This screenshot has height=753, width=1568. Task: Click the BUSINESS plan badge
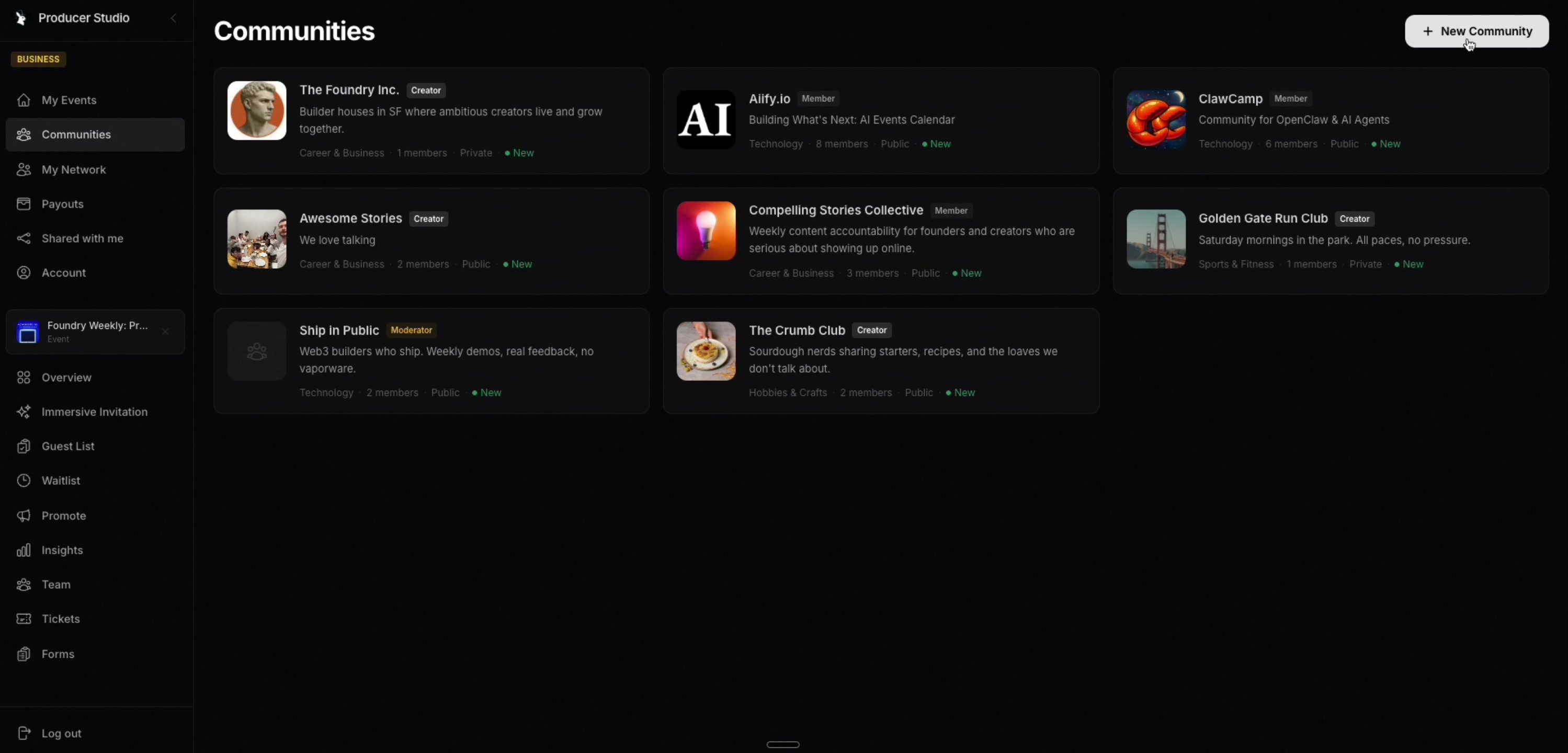click(38, 59)
